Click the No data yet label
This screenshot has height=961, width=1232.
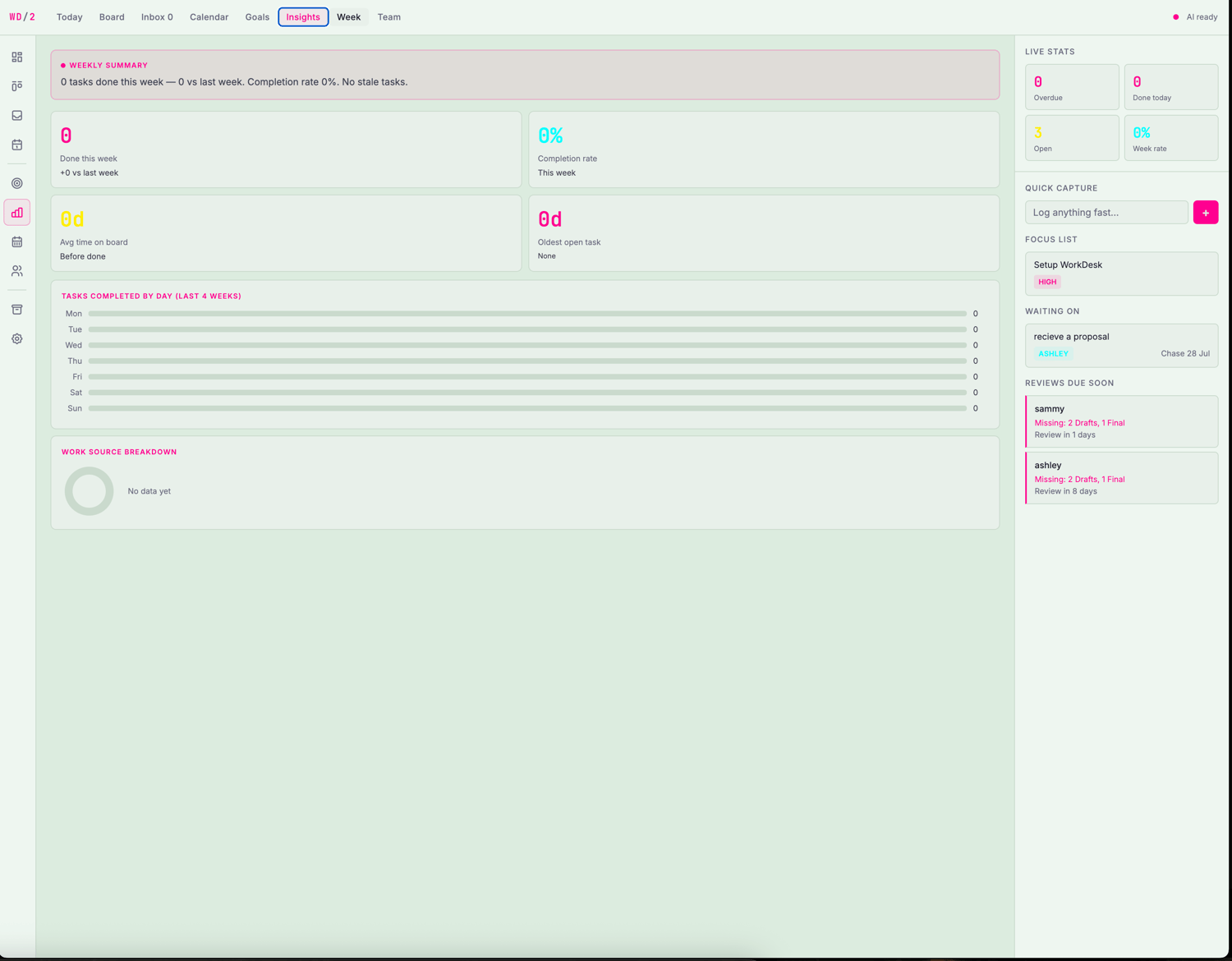(149, 491)
